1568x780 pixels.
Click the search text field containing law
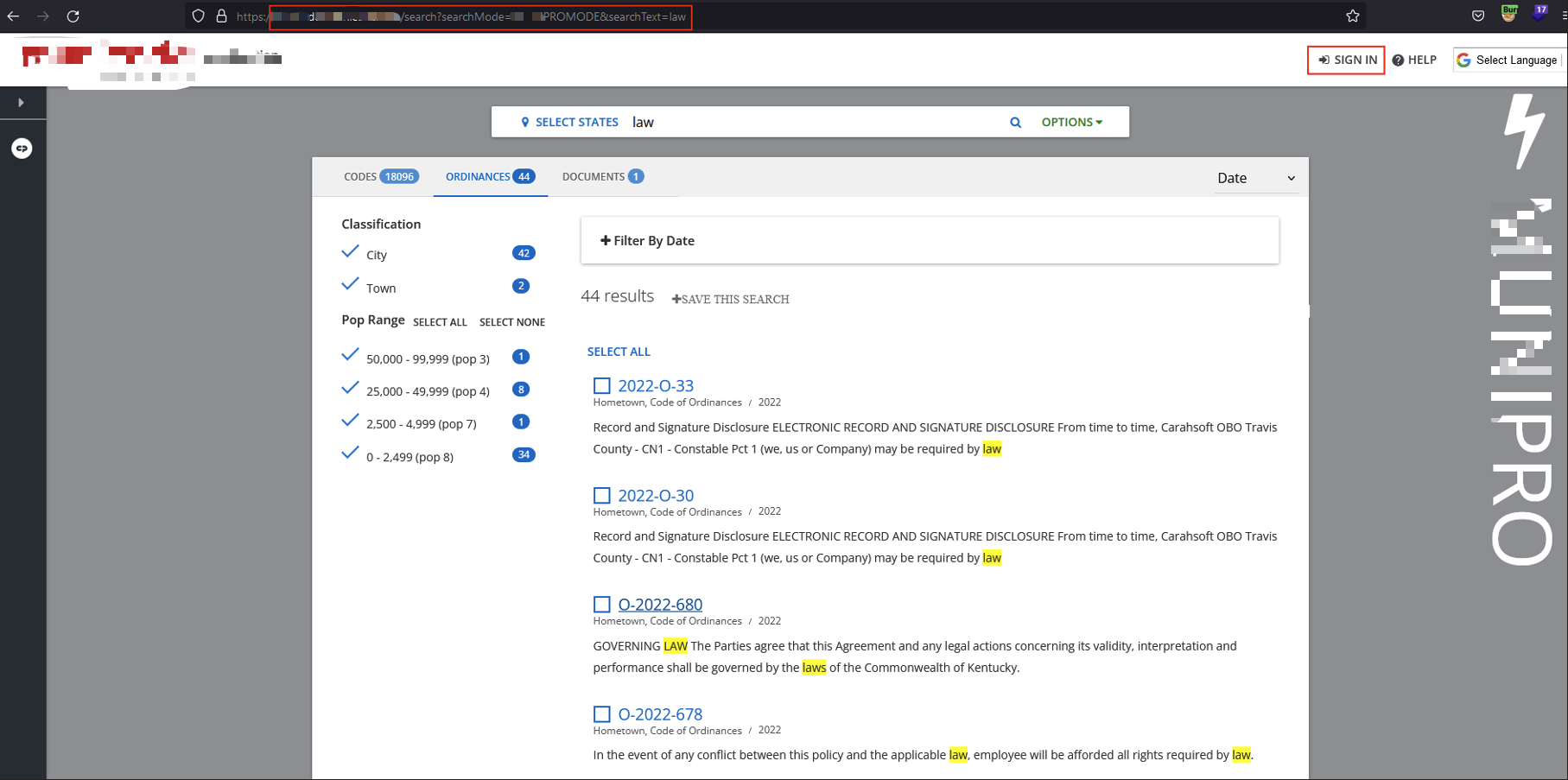tap(812, 123)
